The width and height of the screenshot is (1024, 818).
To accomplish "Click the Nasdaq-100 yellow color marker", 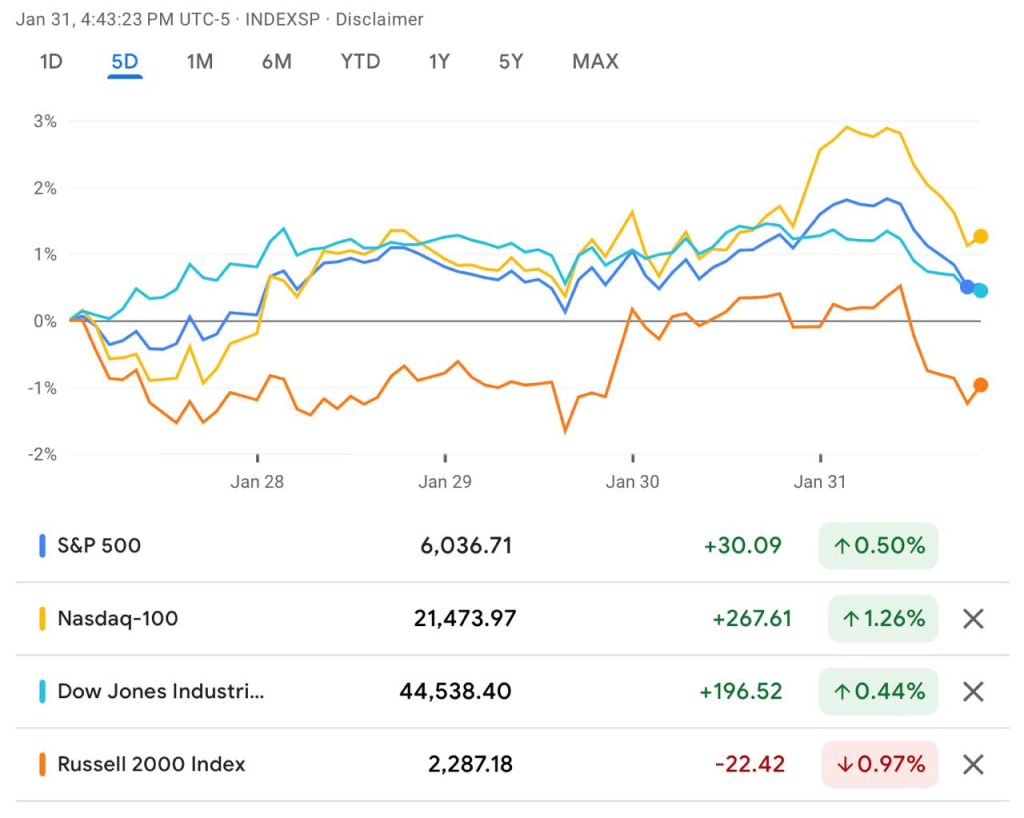I will pos(43,619).
